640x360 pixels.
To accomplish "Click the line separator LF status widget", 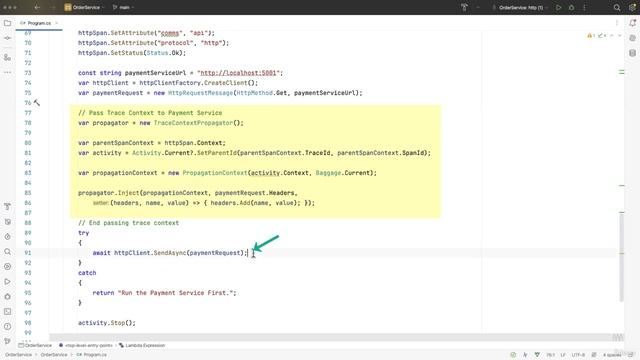I will [563, 355].
